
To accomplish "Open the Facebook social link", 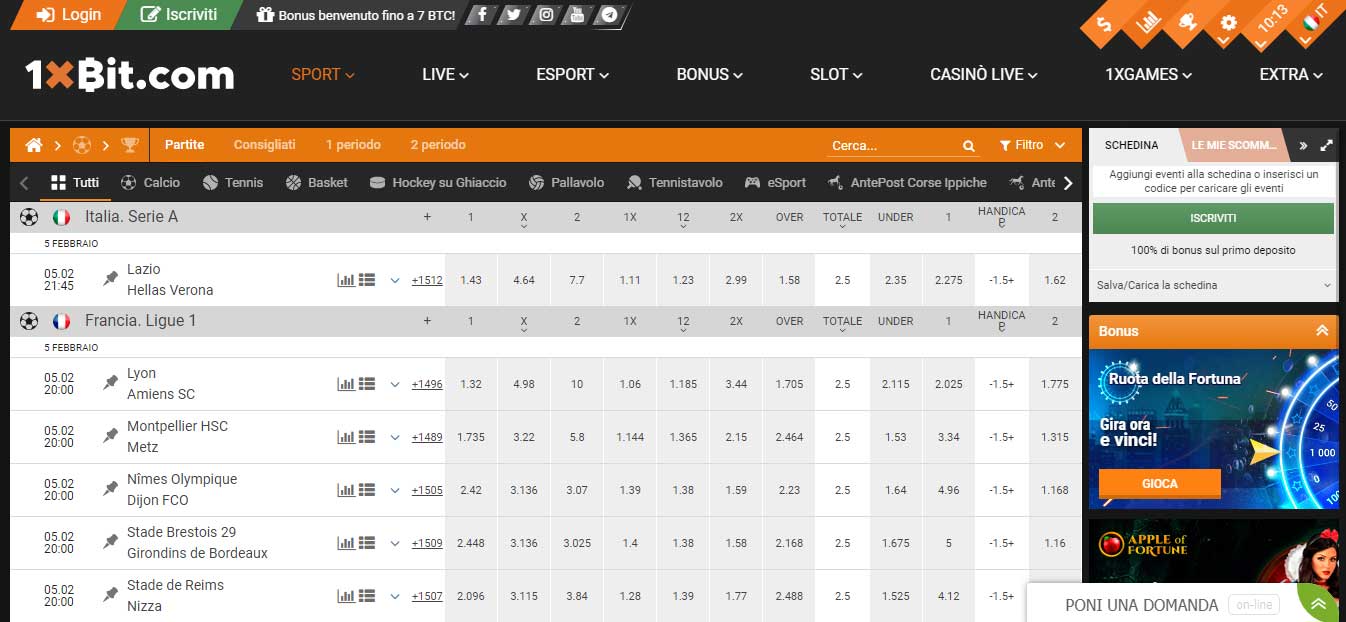I will [x=483, y=15].
